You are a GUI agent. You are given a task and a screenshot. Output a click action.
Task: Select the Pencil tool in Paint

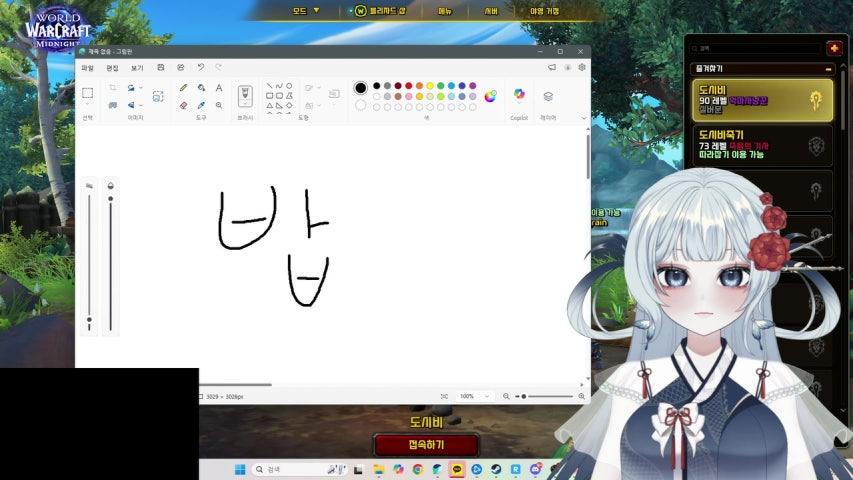pos(184,87)
